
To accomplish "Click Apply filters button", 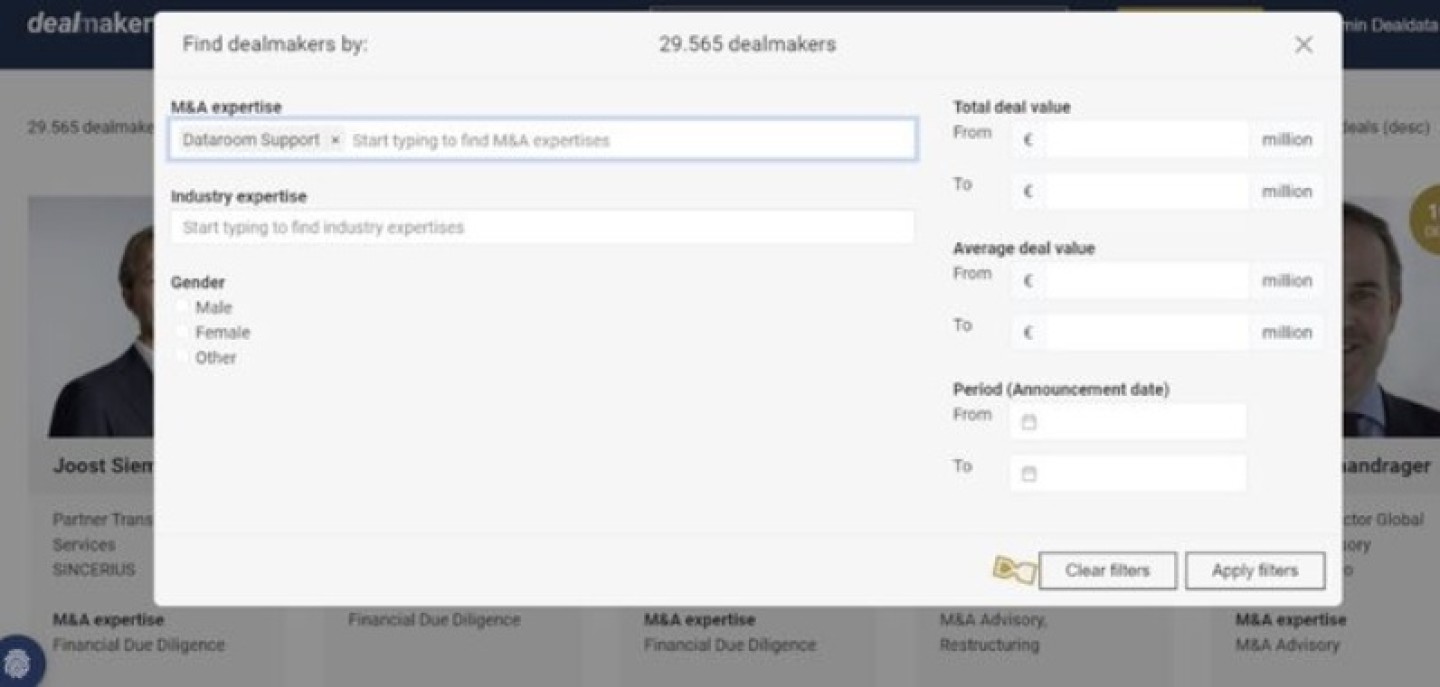I will (1254, 571).
